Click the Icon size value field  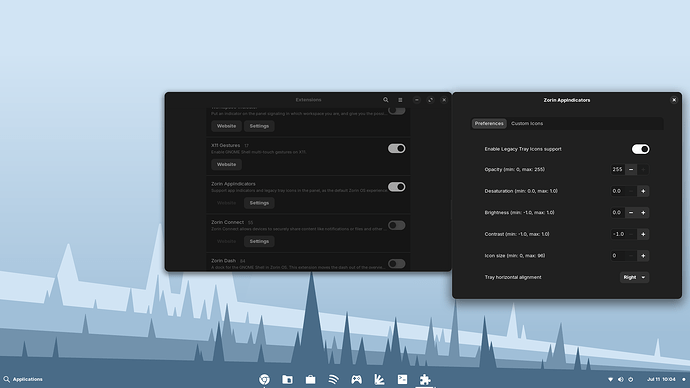coord(618,256)
